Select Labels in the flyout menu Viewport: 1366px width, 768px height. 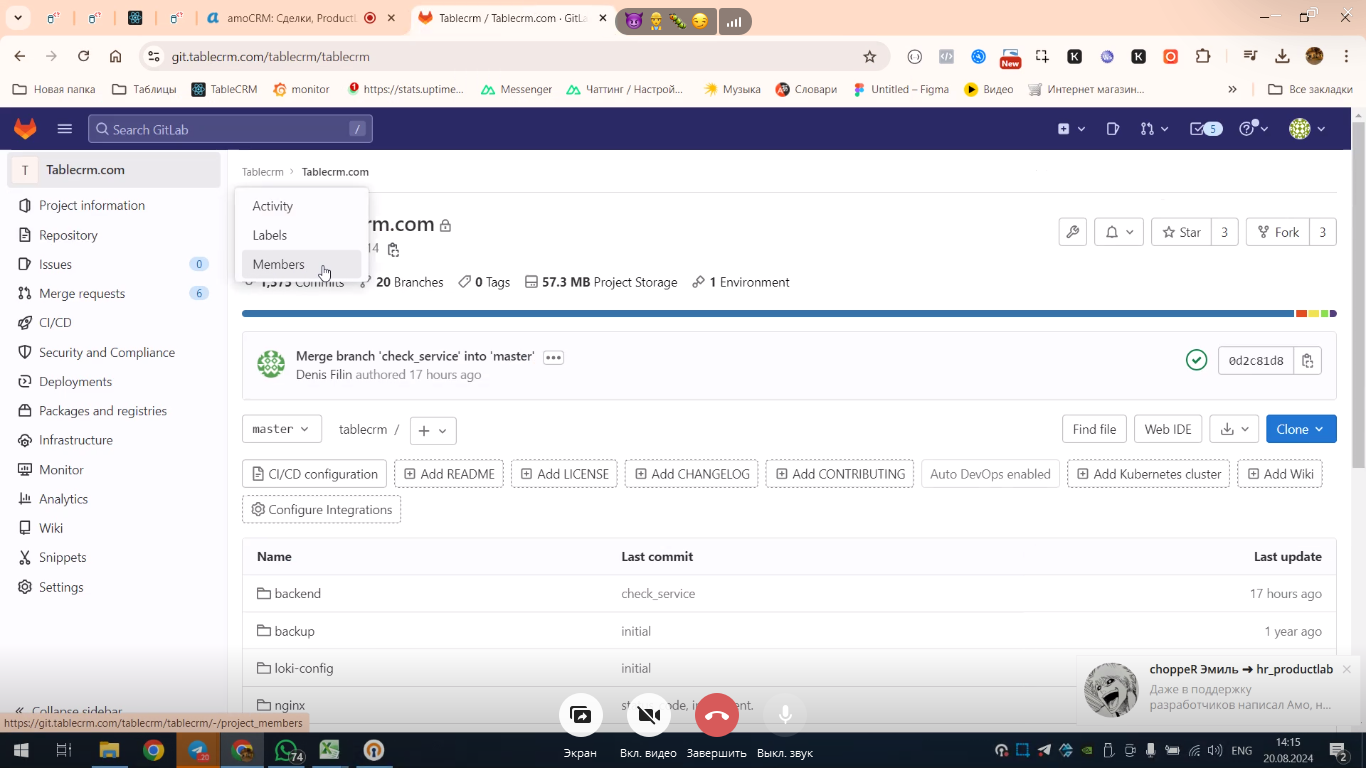click(x=301, y=235)
